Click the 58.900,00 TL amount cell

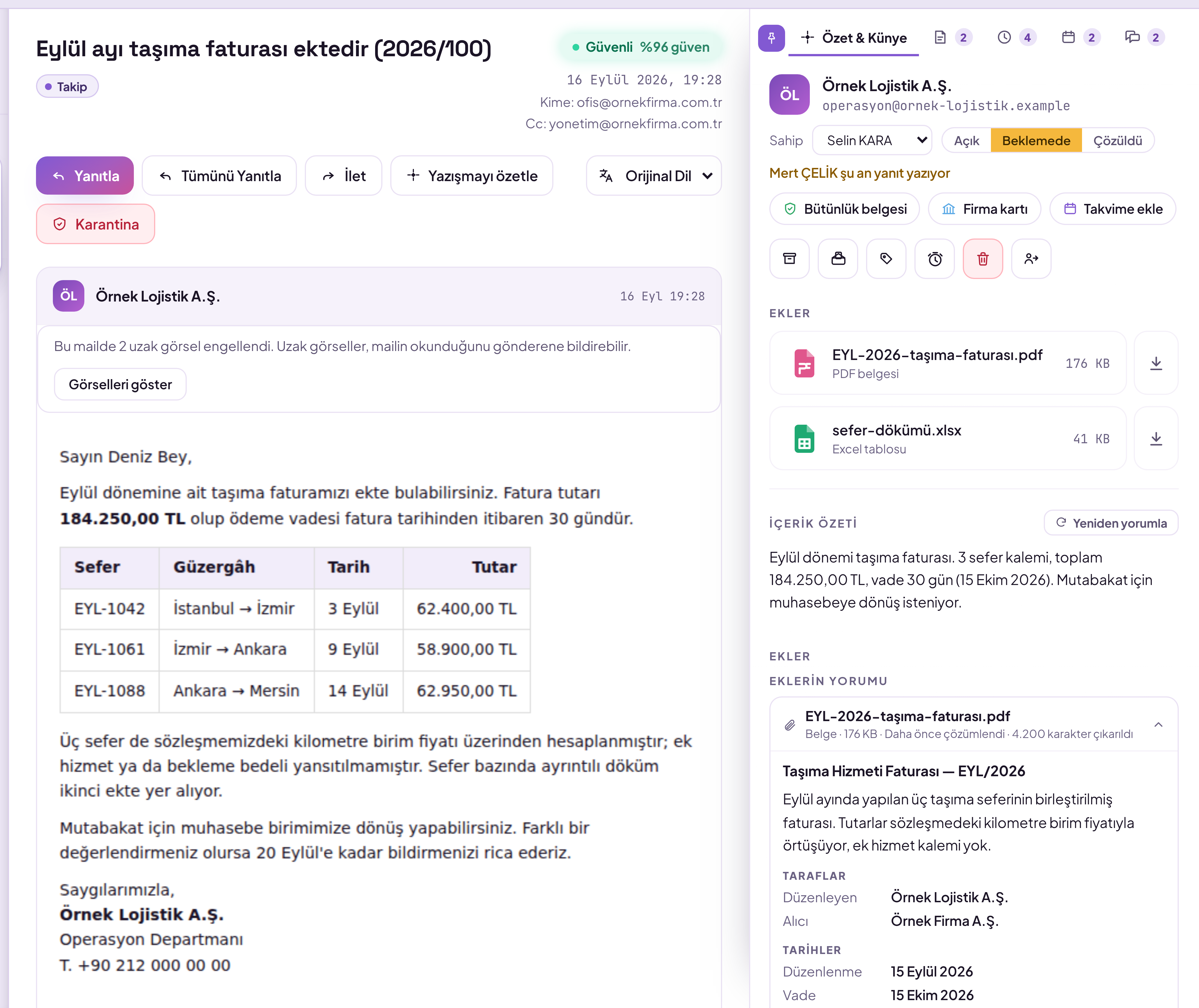pos(467,649)
